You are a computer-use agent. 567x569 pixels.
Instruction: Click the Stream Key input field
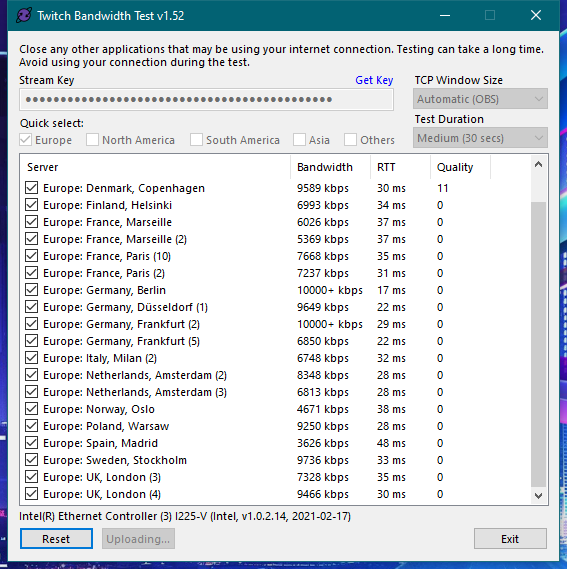point(207,99)
